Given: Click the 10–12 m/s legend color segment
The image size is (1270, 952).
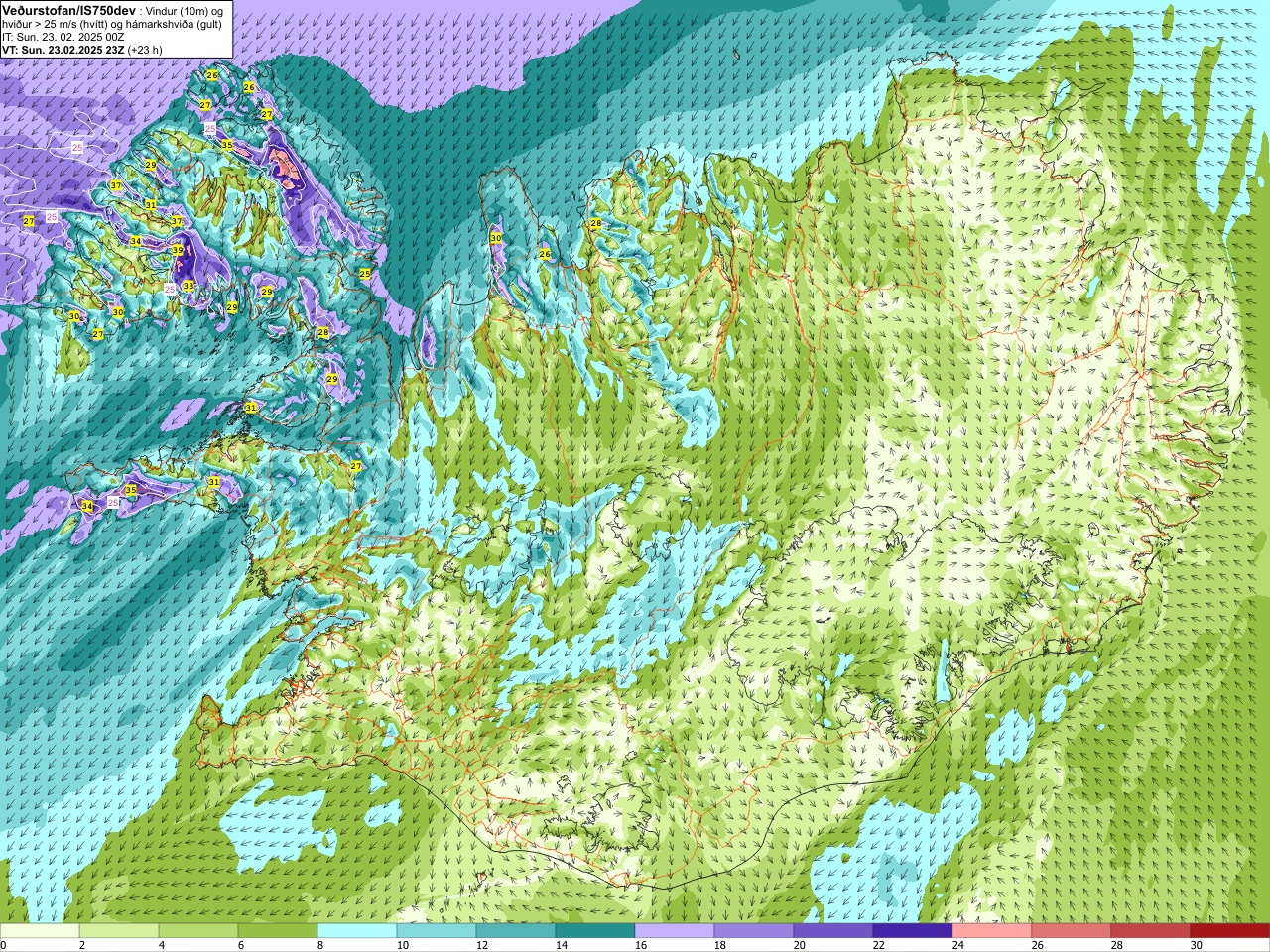Looking at the screenshot, I should coord(437,930).
